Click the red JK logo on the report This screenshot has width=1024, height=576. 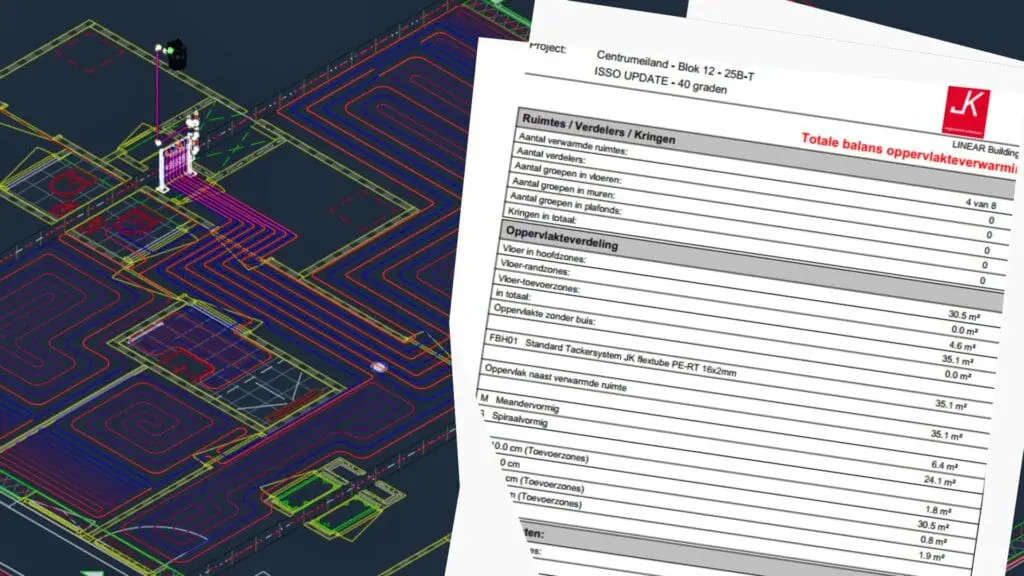click(x=966, y=109)
